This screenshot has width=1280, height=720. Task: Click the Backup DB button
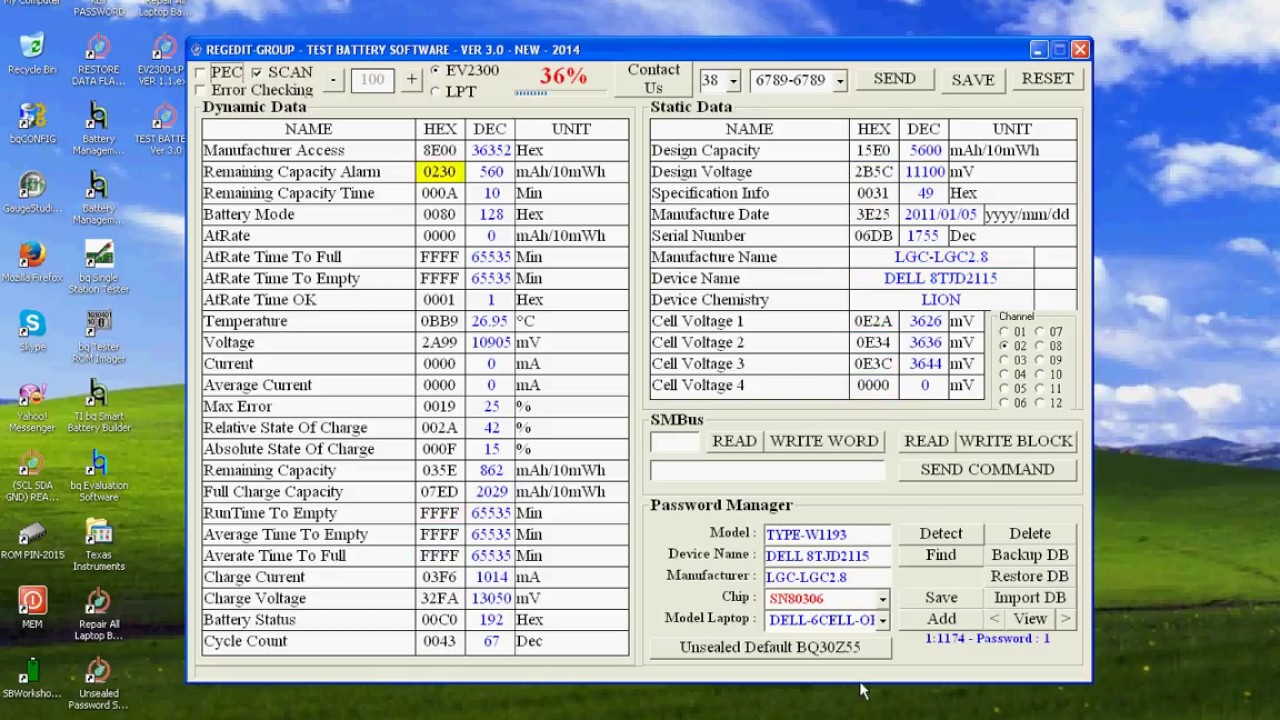1030,555
